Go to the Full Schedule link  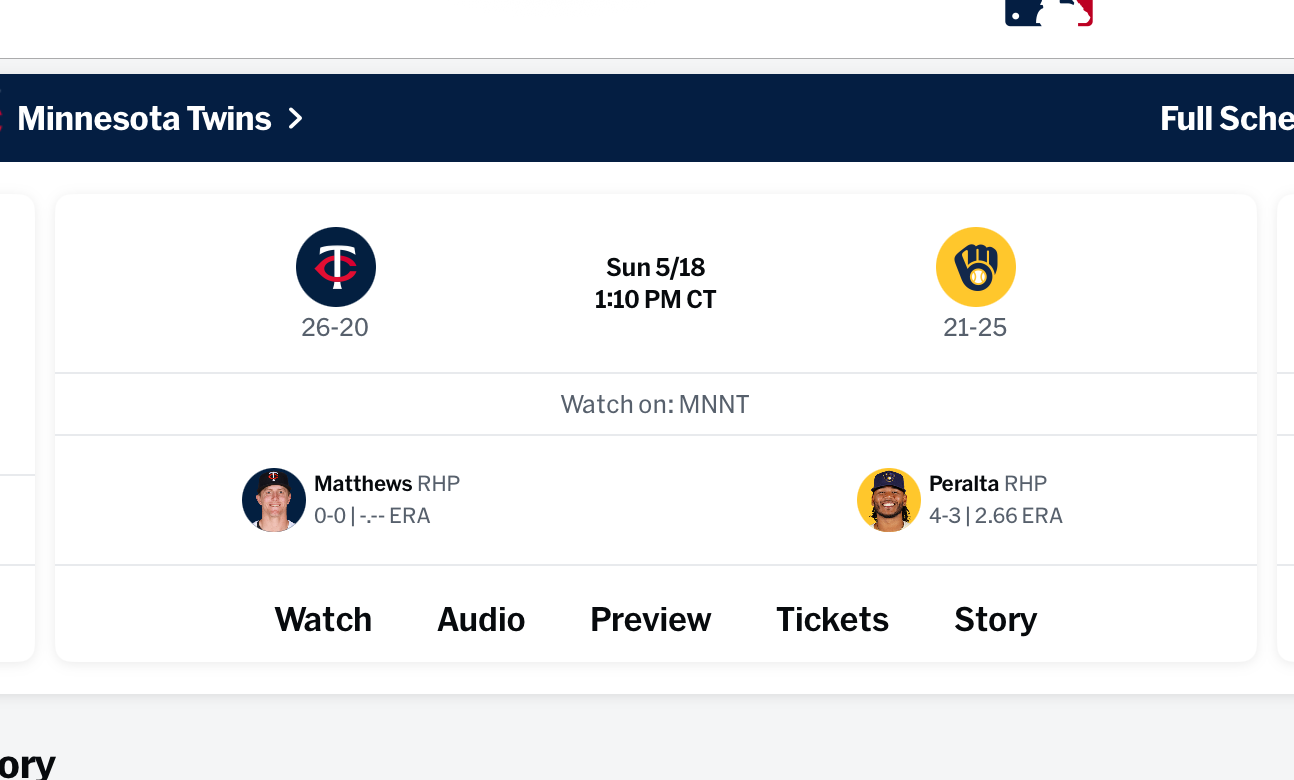pyautogui.click(x=1226, y=119)
